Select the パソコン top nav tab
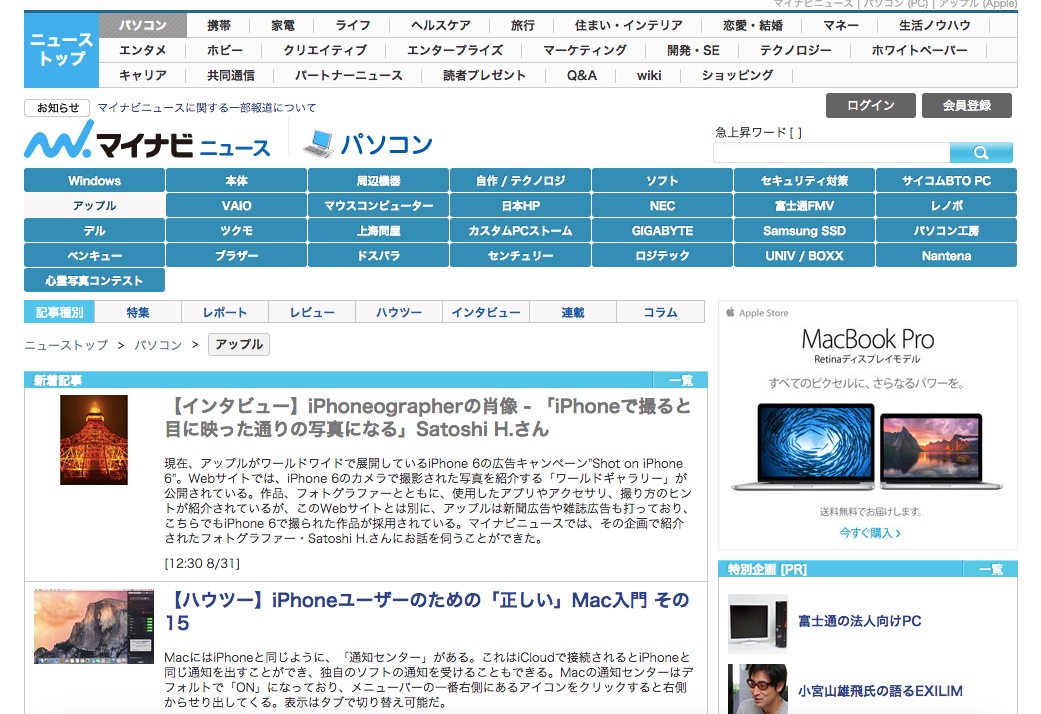This screenshot has width=1041, height=714. point(143,25)
